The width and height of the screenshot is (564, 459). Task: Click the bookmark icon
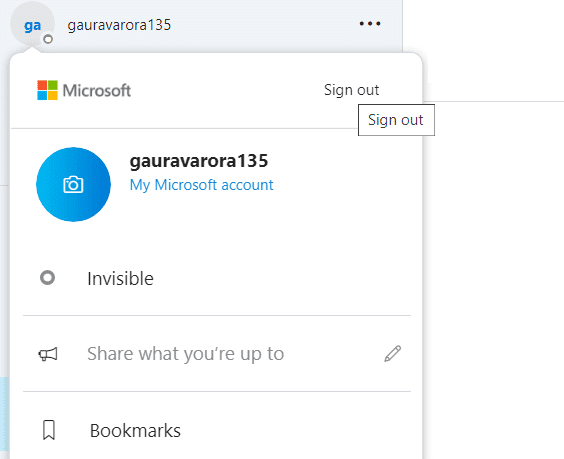(x=49, y=430)
